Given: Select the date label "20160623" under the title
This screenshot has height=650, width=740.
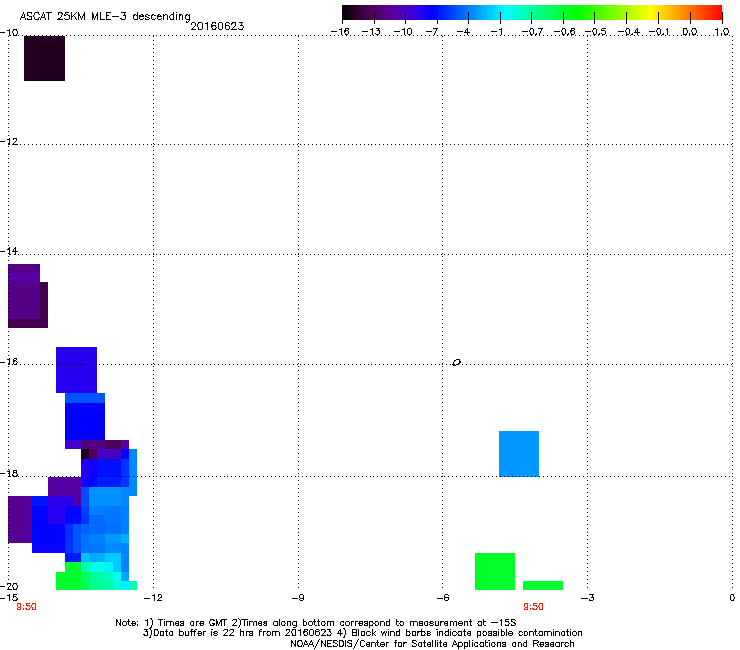Looking at the screenshot, I should (x=217, y=26).
